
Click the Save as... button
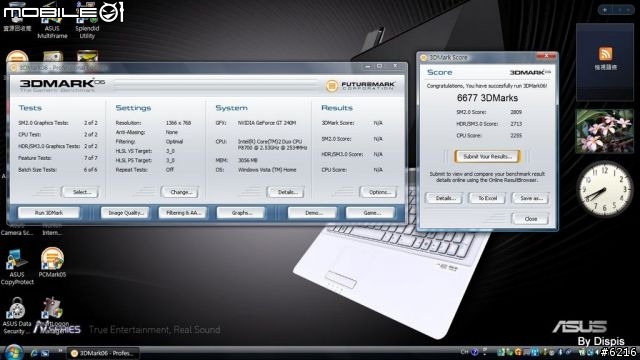531,198
